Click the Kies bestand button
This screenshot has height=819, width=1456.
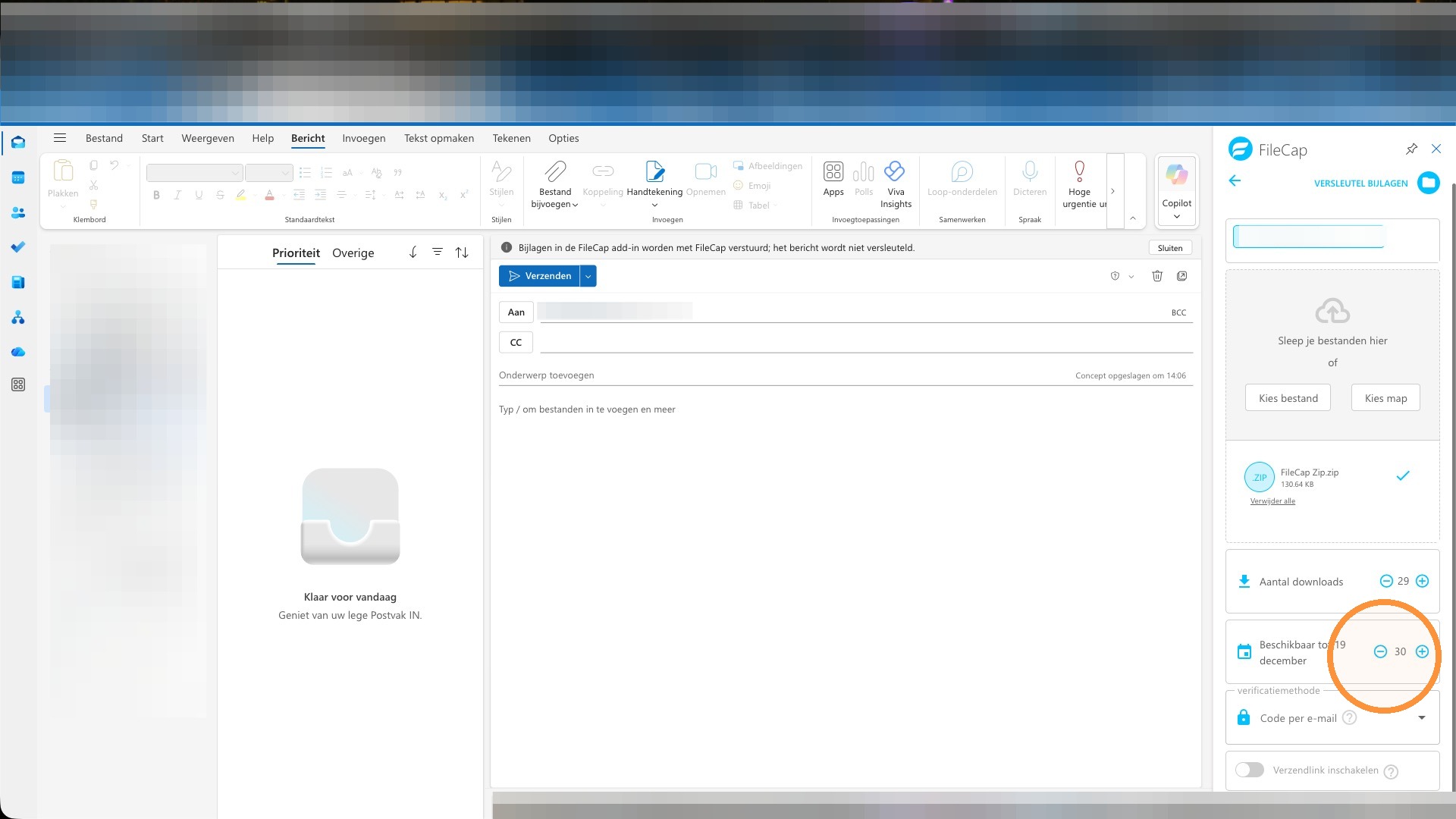1288,398
